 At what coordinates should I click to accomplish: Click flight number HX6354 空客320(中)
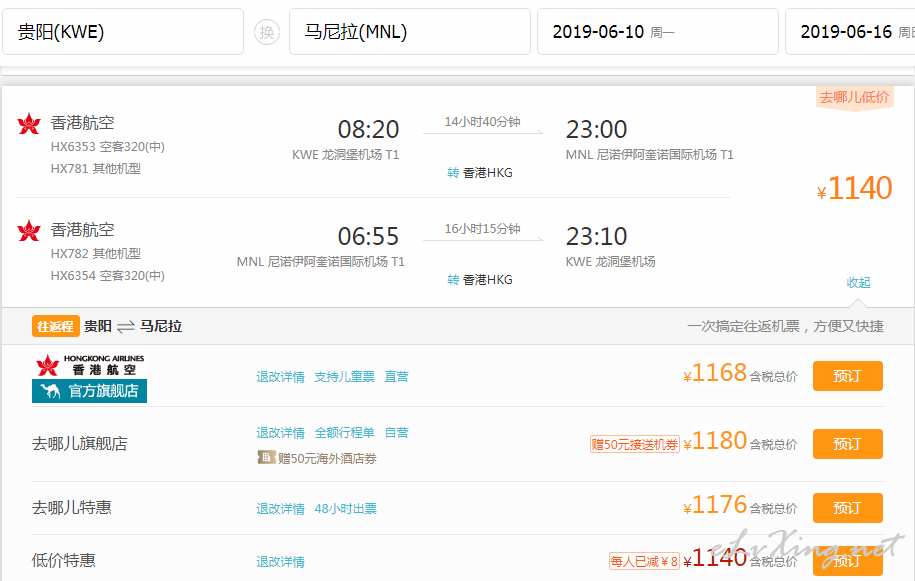tap(107, 275)
